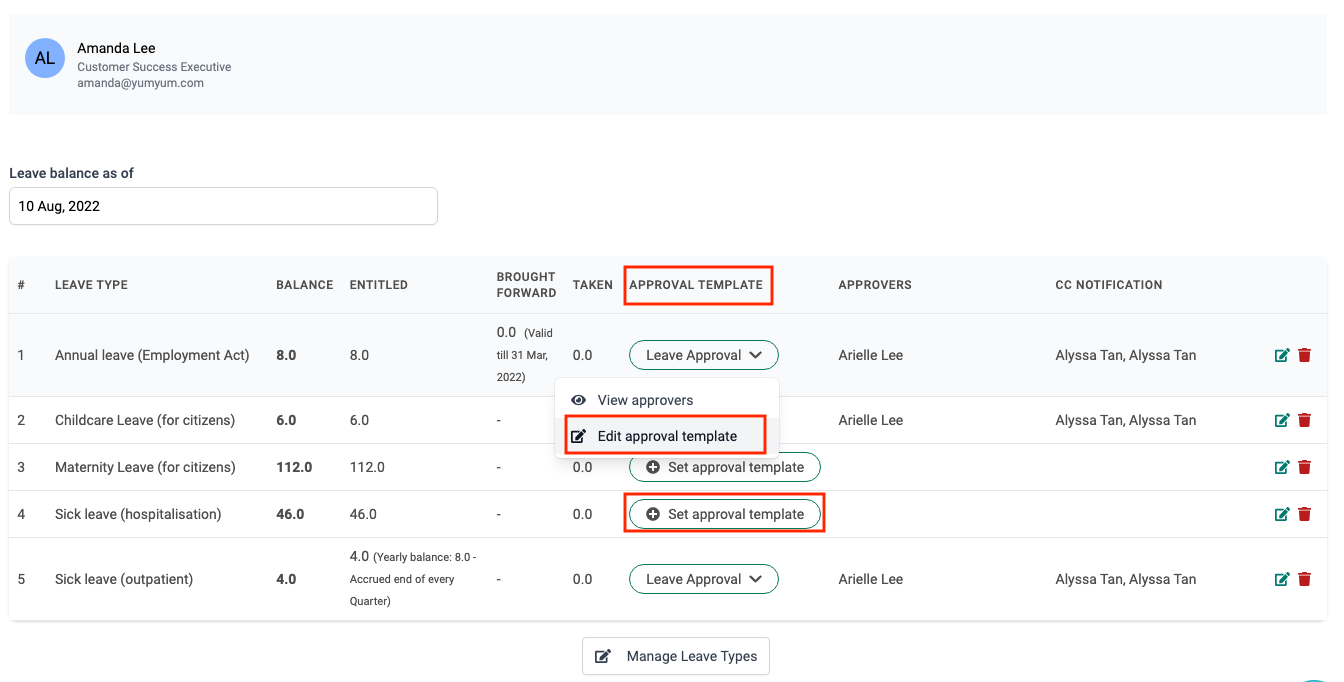Delete the Sick leave (hospitalisation) row
Viewport: 1344px width, 682px height.
pos(1304,514)
